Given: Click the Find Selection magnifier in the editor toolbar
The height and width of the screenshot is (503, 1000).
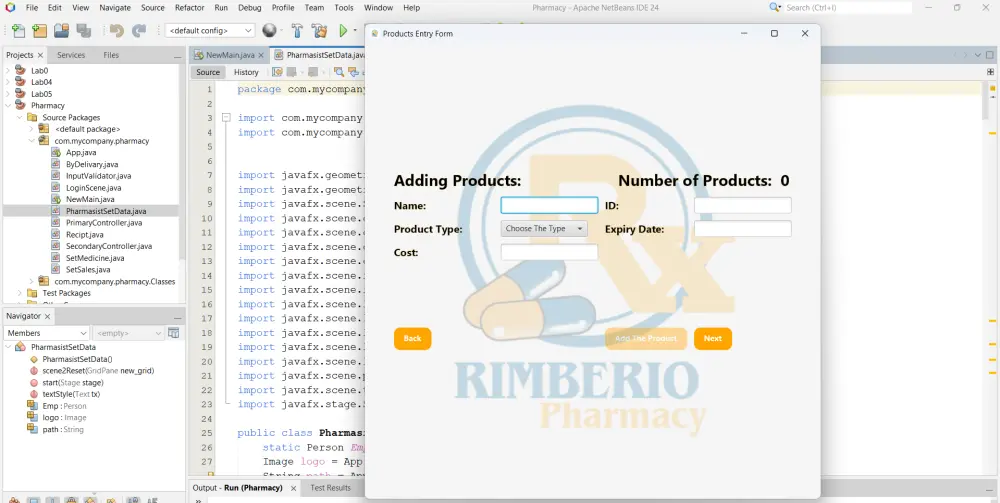Looking at the screenshot, I should pos(339,72).
